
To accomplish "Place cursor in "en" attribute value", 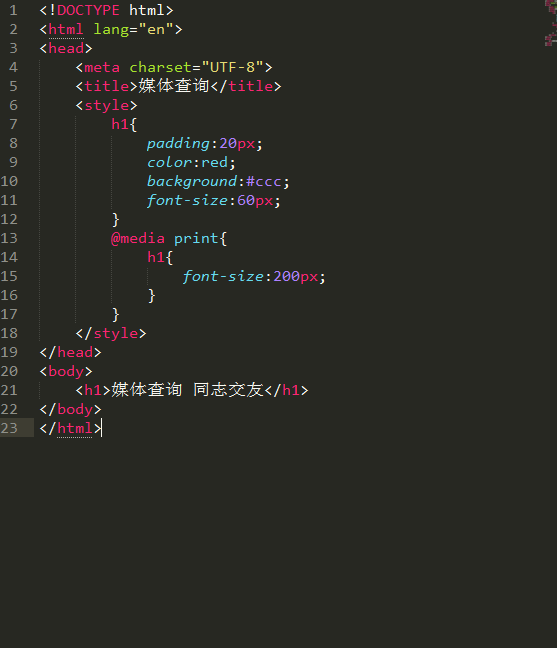I will [x=156, y=29].
